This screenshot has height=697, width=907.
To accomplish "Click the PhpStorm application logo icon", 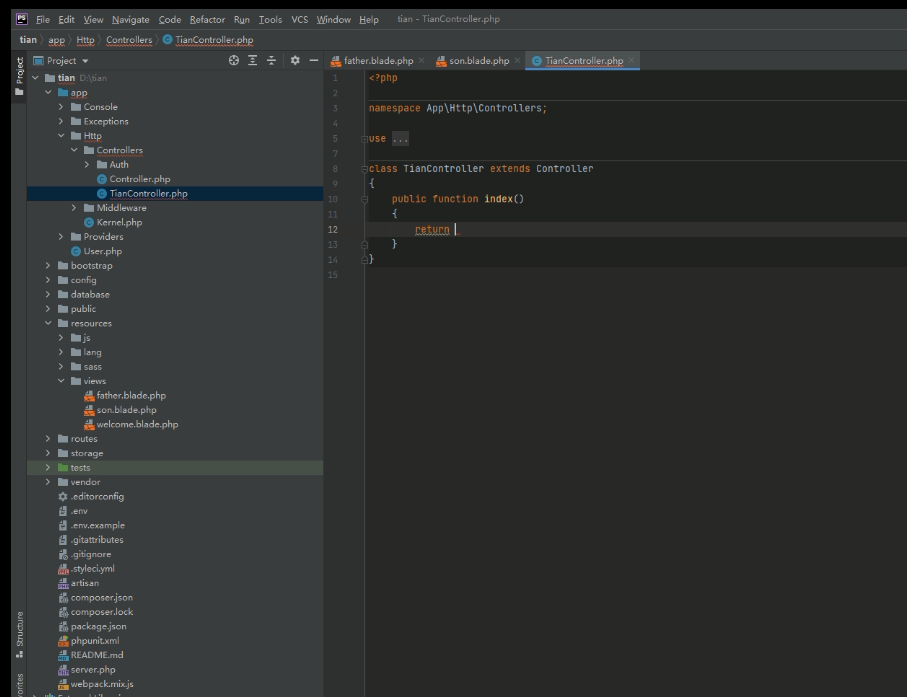I will pos(22,19).
